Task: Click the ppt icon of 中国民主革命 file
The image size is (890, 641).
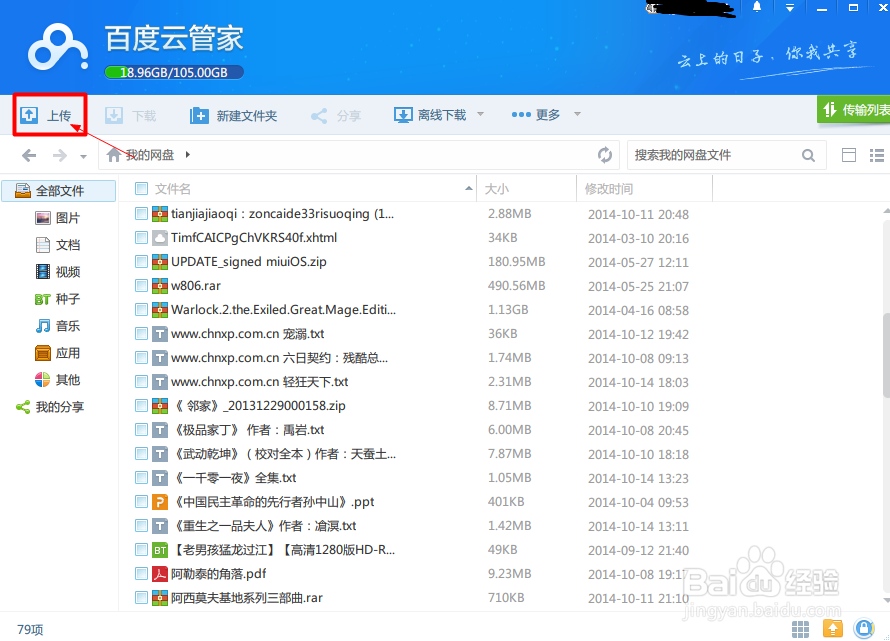Action: [160, 502]
